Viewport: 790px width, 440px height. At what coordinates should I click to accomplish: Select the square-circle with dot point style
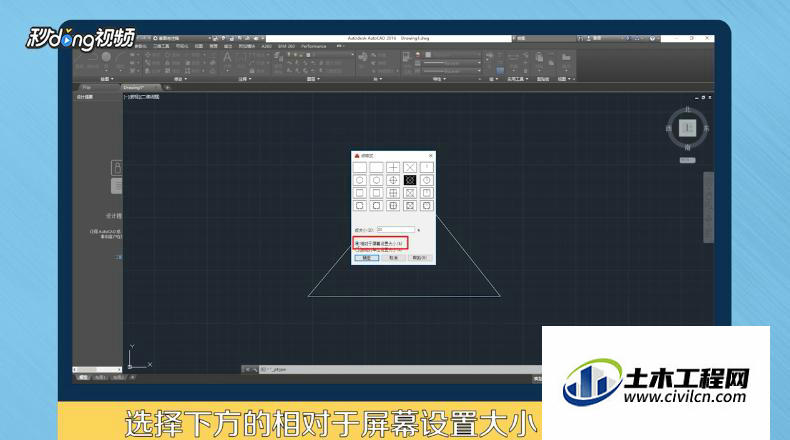(360, 206)
